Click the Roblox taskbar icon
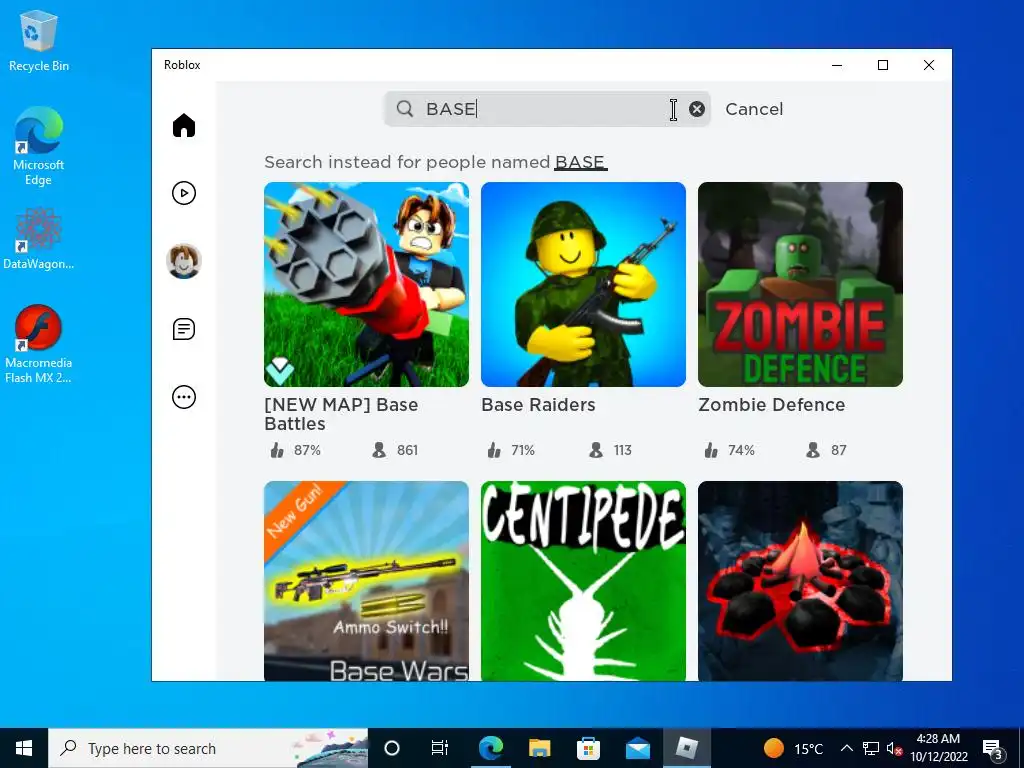The height and width of the screenshot is (768, 1024). (x=686, y=748)
